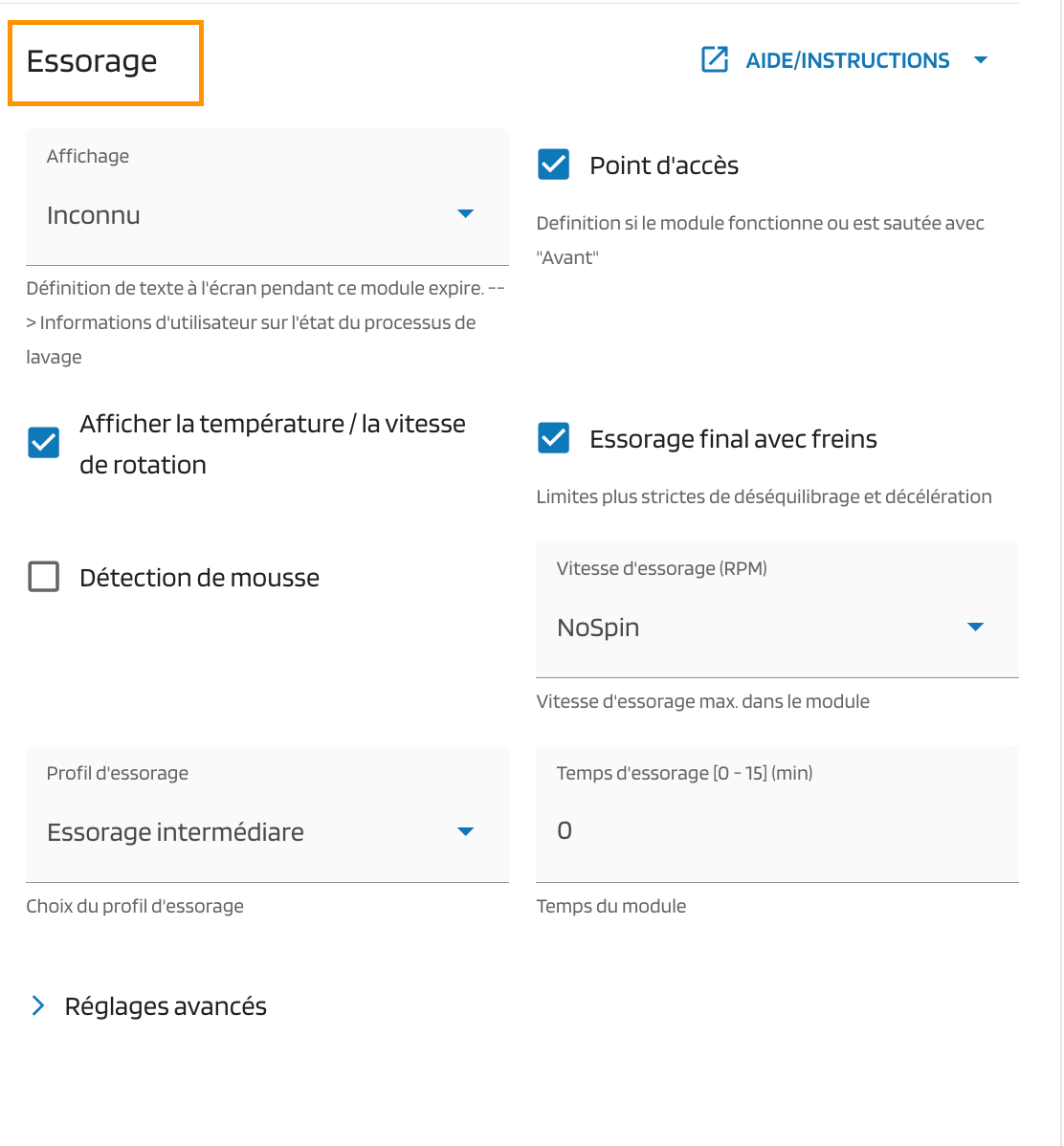
Task: Expand the AIDE/INSTRUCTIONS dropdown arrow
Action: pyautogui.click(x=980, y=60)
